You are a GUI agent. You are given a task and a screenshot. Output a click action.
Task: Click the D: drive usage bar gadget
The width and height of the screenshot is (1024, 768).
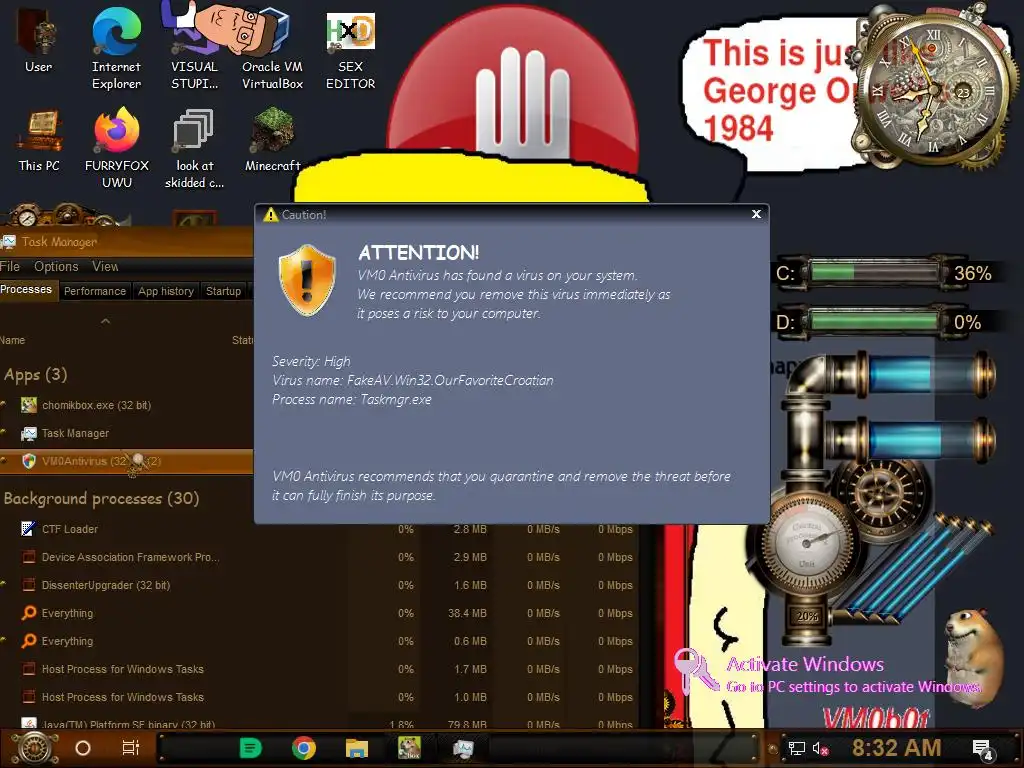[874, 321]
